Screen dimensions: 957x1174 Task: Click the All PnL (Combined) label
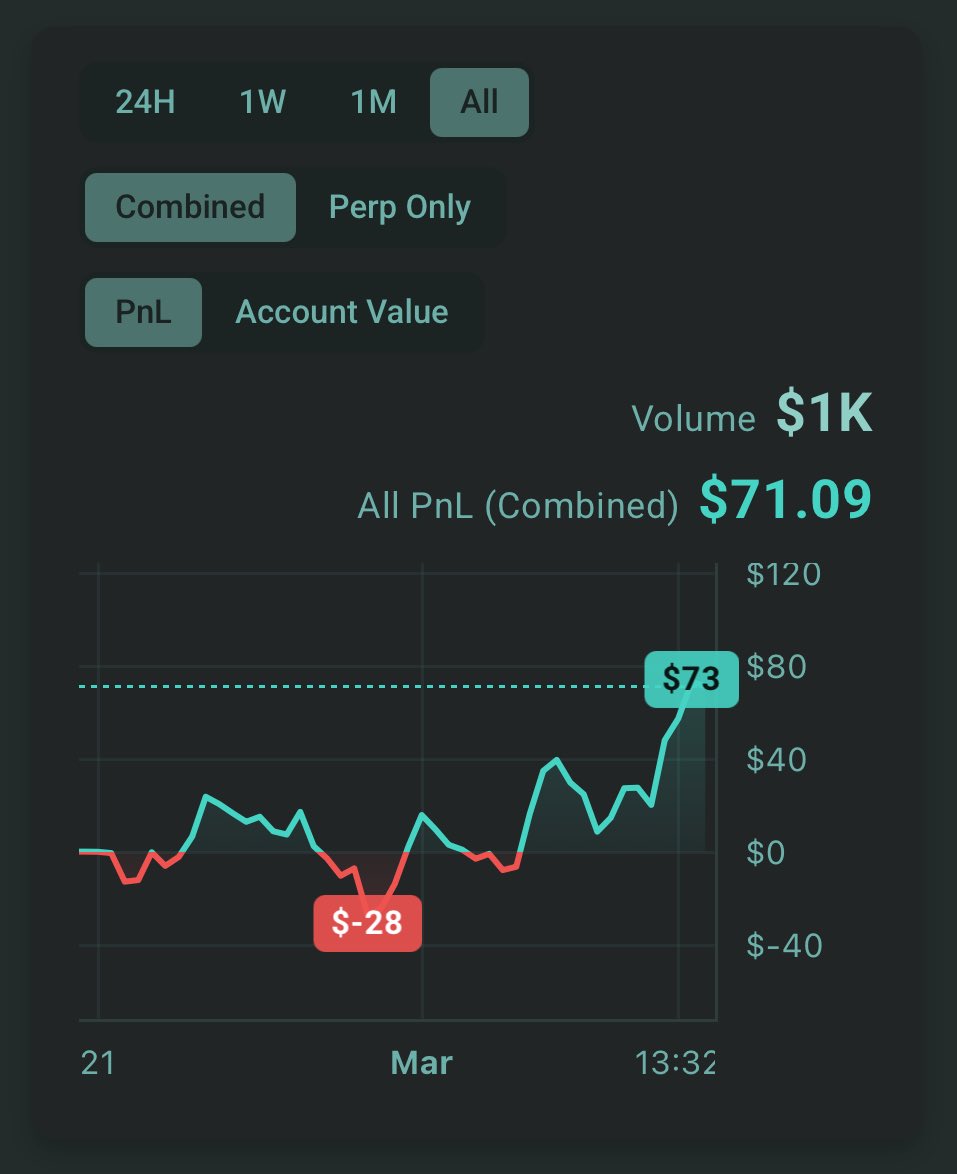518,506
